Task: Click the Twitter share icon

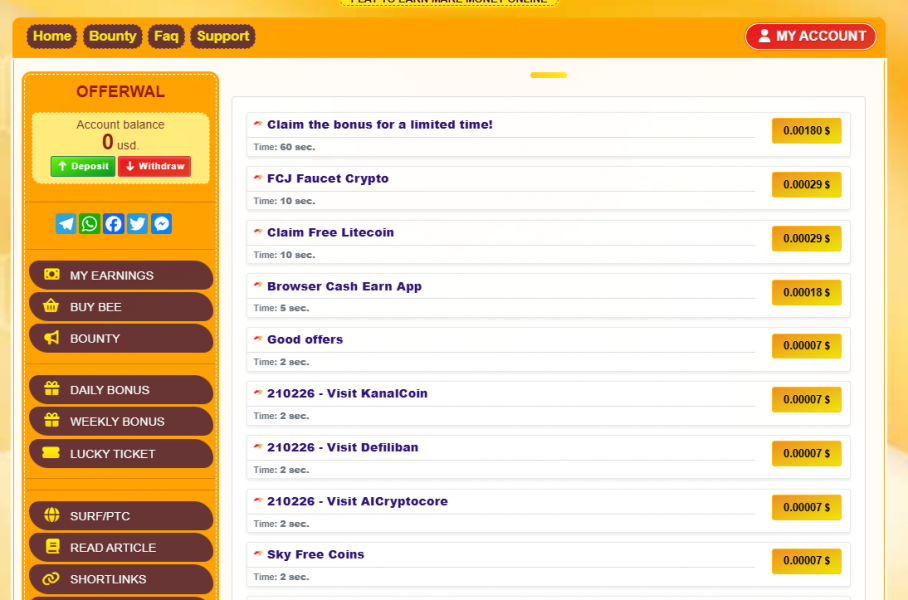Action: [x=138, y=224]
